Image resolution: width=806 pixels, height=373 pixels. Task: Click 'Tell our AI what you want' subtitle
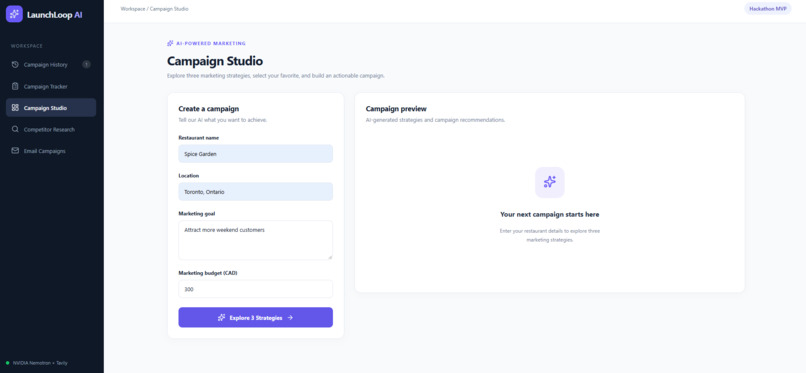click(223, 120)
